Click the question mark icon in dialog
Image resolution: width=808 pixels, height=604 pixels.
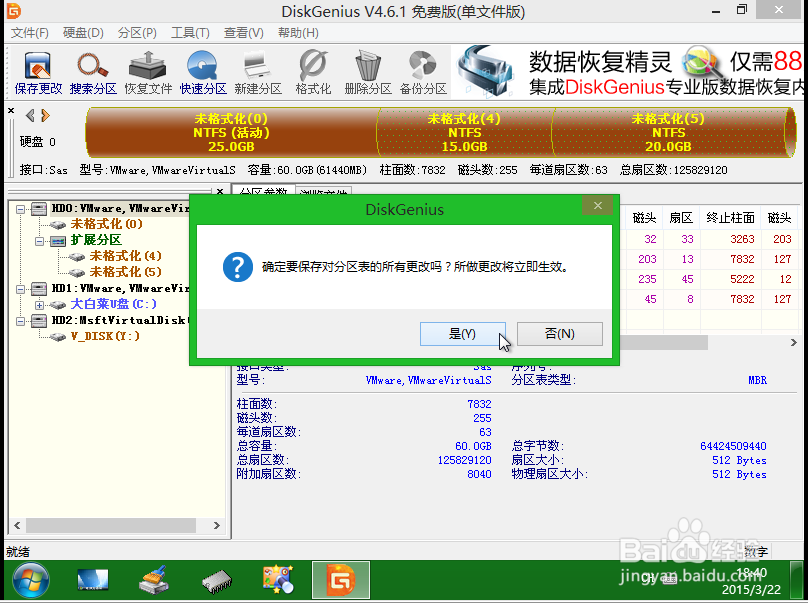pyautogui.click(x=238, y=267)
